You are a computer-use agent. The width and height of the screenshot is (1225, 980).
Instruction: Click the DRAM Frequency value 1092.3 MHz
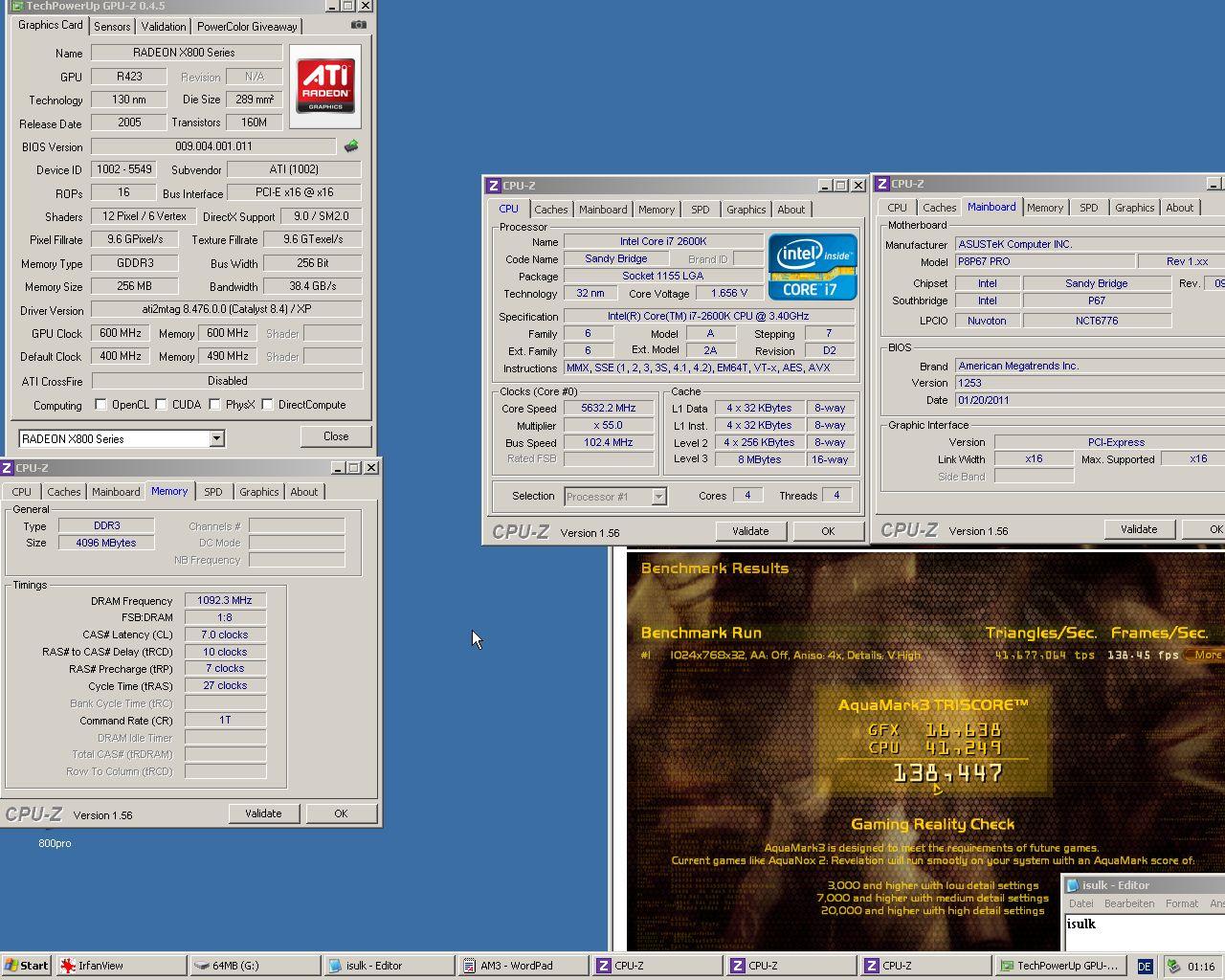225,600
